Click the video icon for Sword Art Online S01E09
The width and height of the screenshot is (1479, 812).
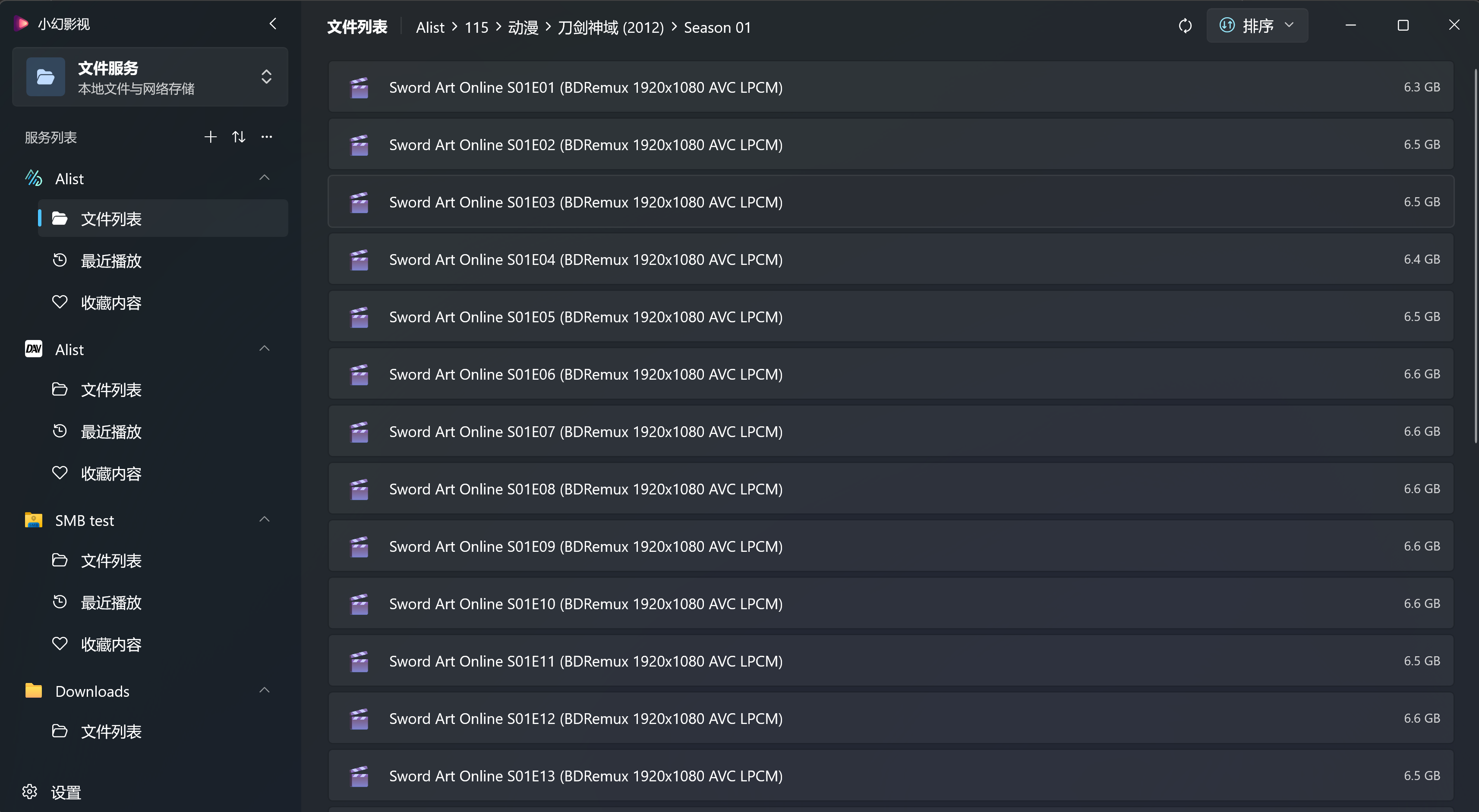360,546
